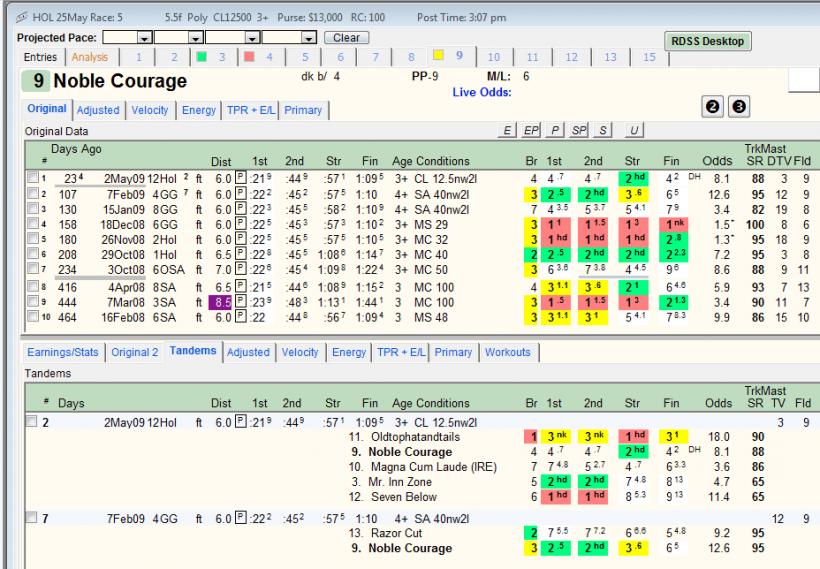Open the TPR + E/L tab in upper panel
Screen dimensions: 820x569
pyautogui.click(x=250, y=110)
